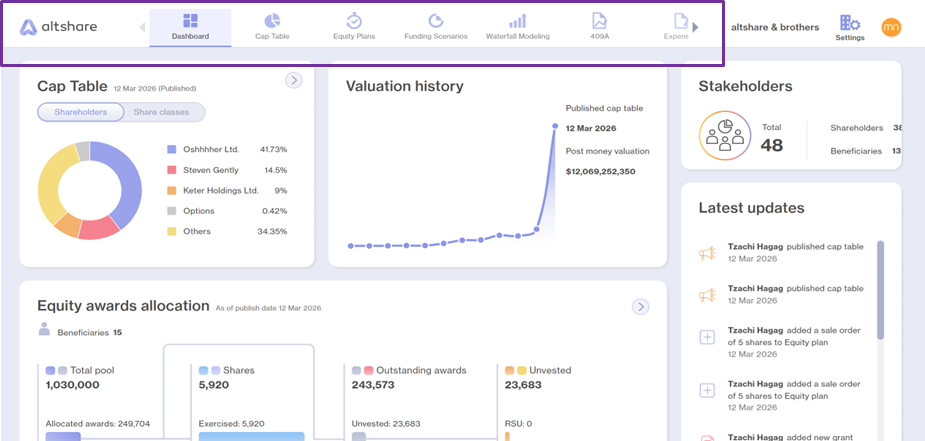This screenshot has height=441, width=925.
Task: Open Settings building gear icon
Action: 850,23
